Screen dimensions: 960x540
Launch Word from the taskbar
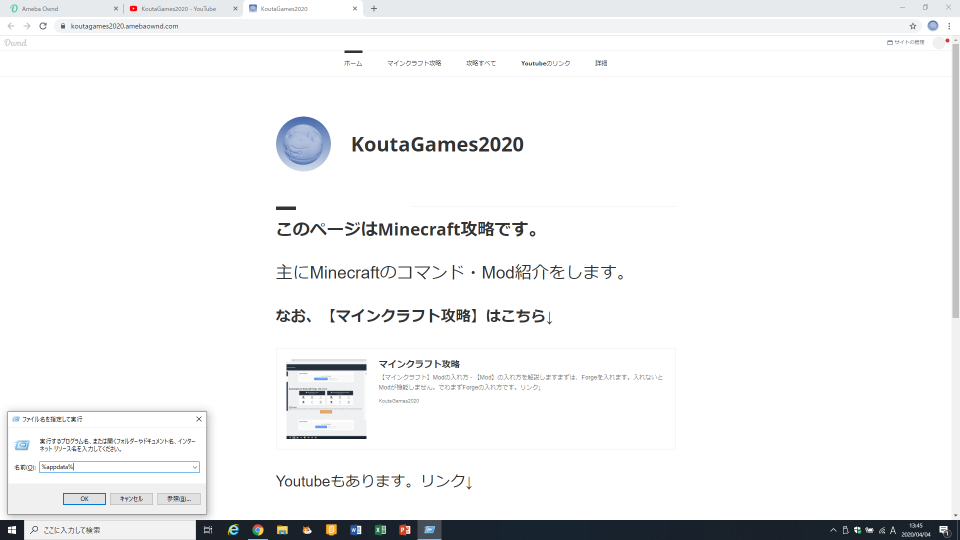356,530
